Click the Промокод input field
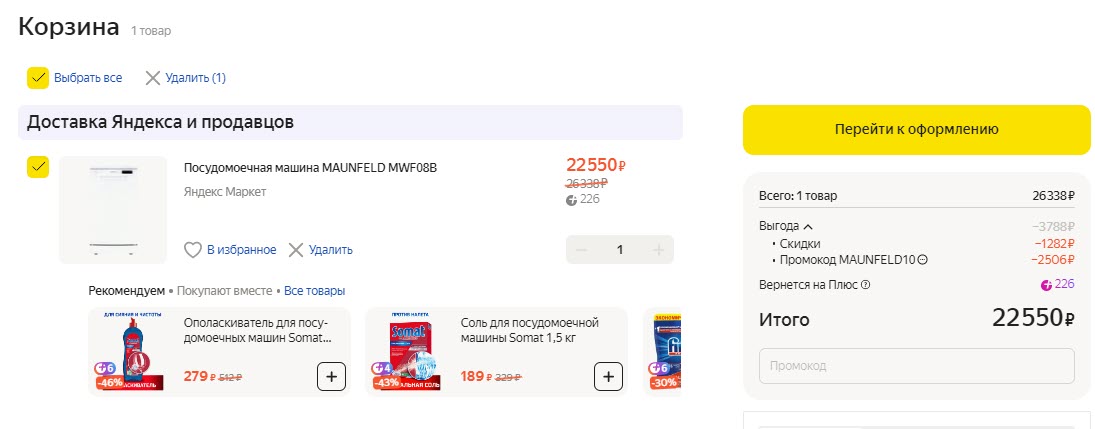This screenshot has height=429, width=1095. (x=916, y=366)
